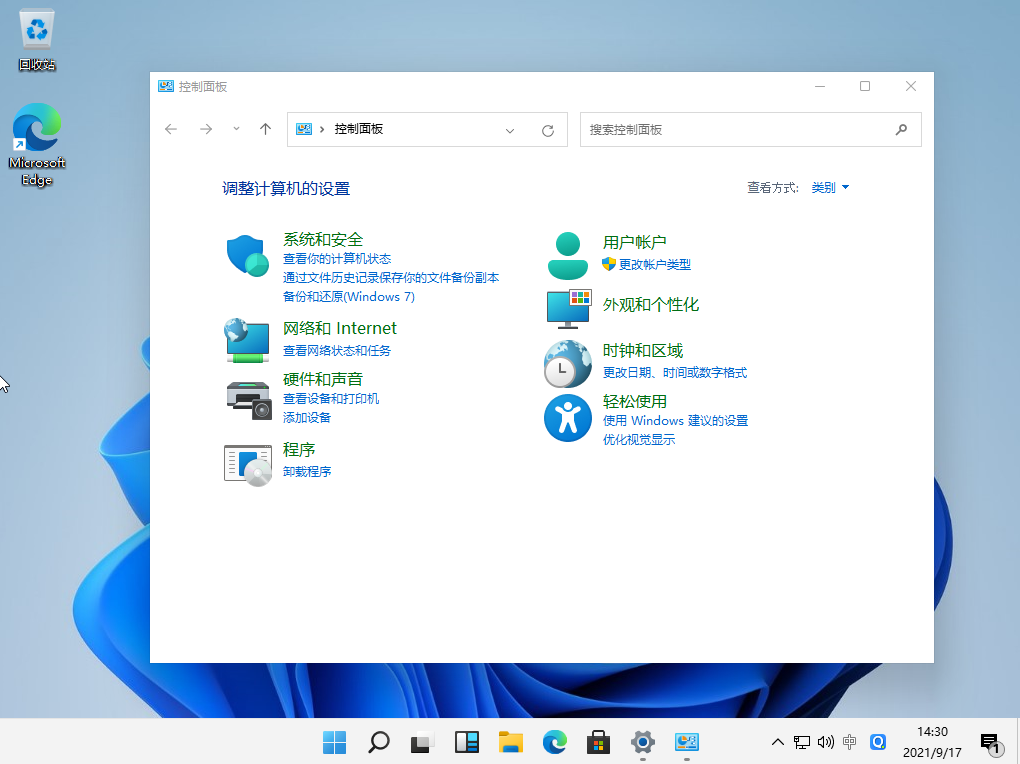Open the 回收站 on the desktop
The height and width of the screenshot is (764, 1020).
pos(37,30)
